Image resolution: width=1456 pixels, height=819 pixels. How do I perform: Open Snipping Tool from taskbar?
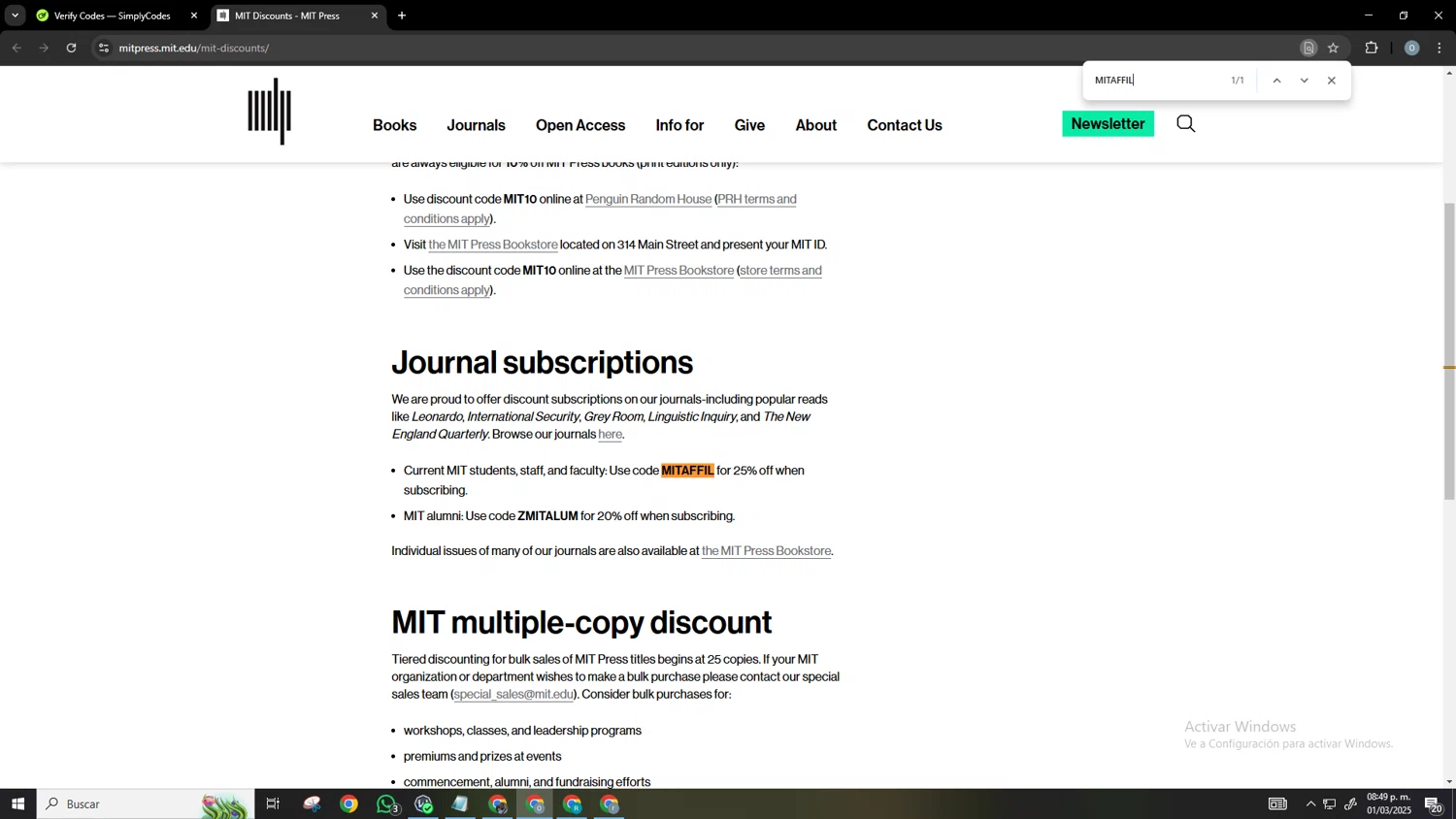[x=312, y=803]
